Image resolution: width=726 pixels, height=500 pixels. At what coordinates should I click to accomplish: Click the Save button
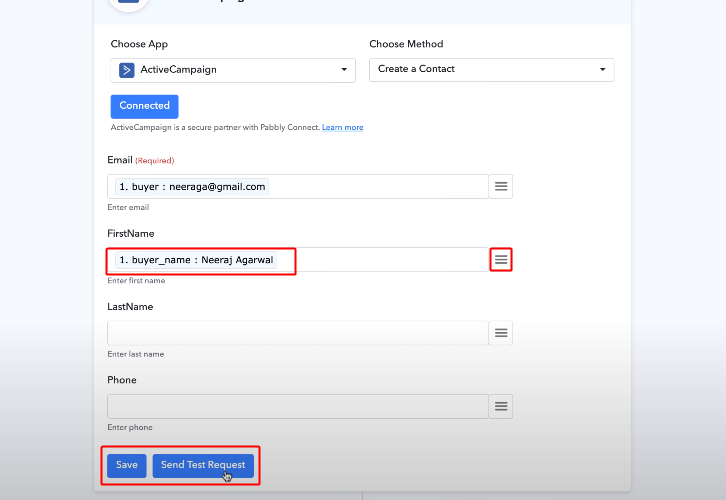(127, 465)
